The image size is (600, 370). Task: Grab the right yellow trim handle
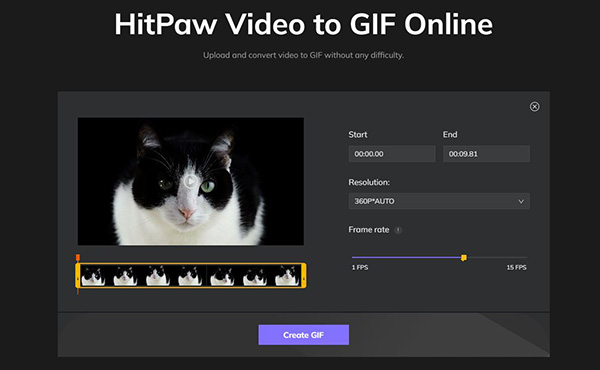coord(304,275)
